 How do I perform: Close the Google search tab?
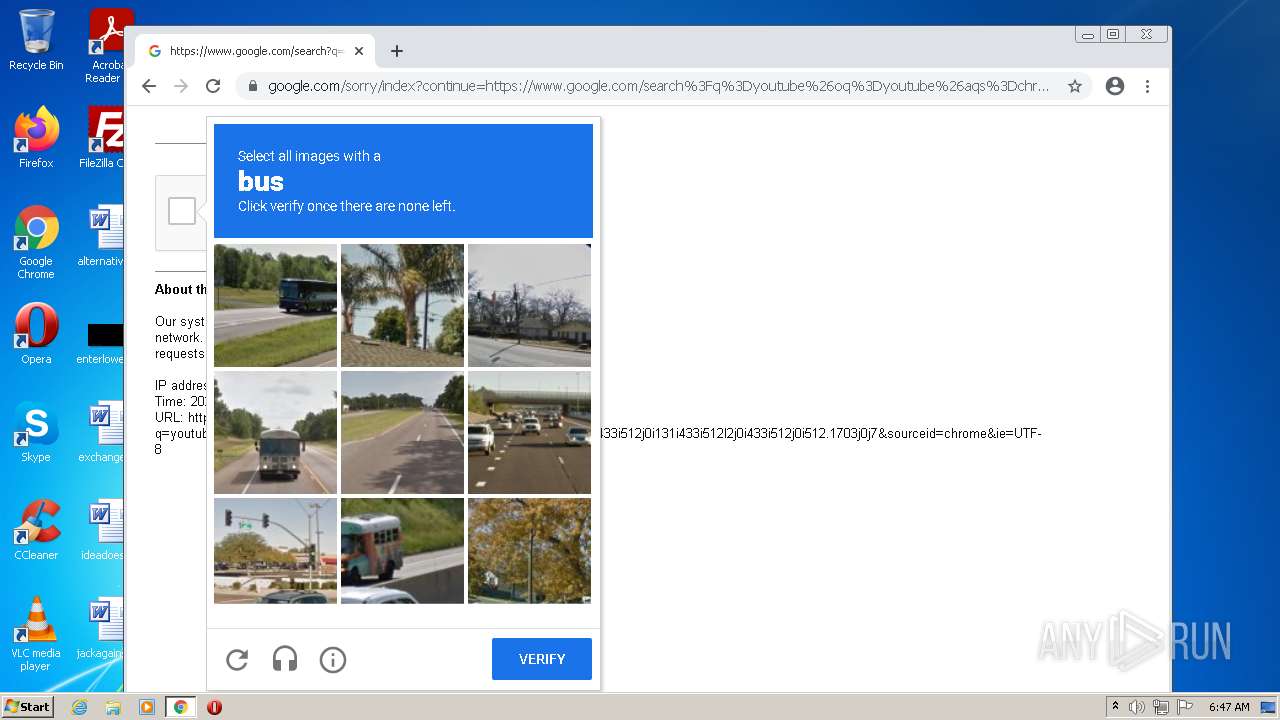tap(359, 51)
